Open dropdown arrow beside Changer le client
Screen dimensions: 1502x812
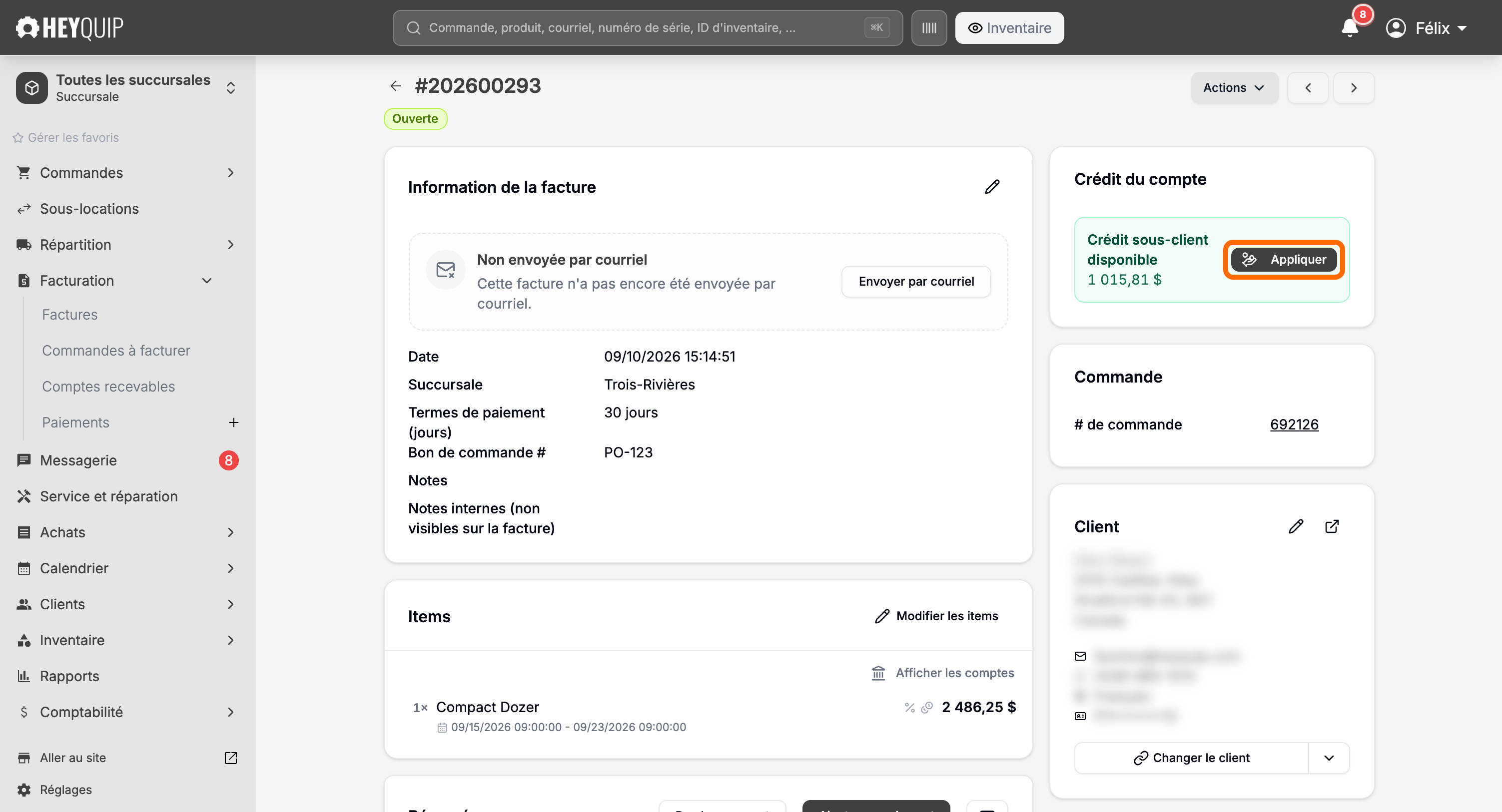(1329, 758)
